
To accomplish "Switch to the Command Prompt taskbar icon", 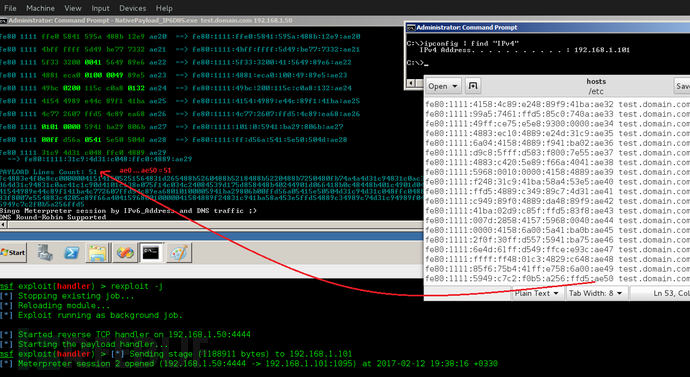I will tap(151, 253).
